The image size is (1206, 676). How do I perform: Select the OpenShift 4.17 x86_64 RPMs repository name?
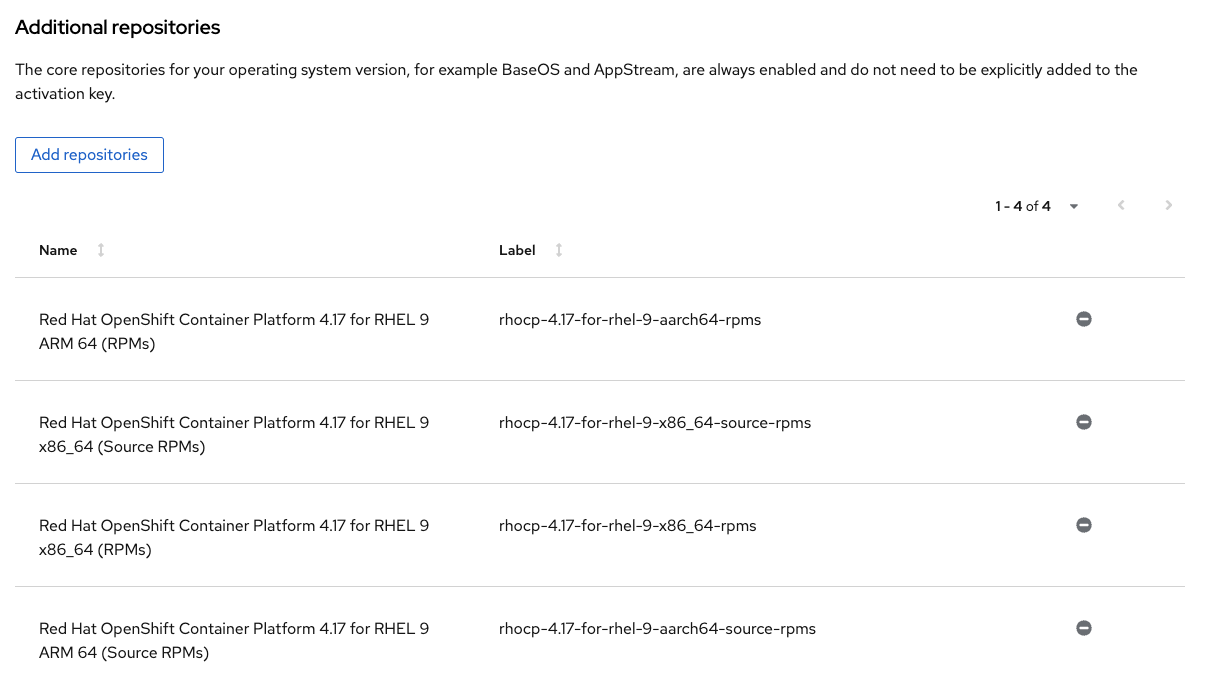coord(234,537)
